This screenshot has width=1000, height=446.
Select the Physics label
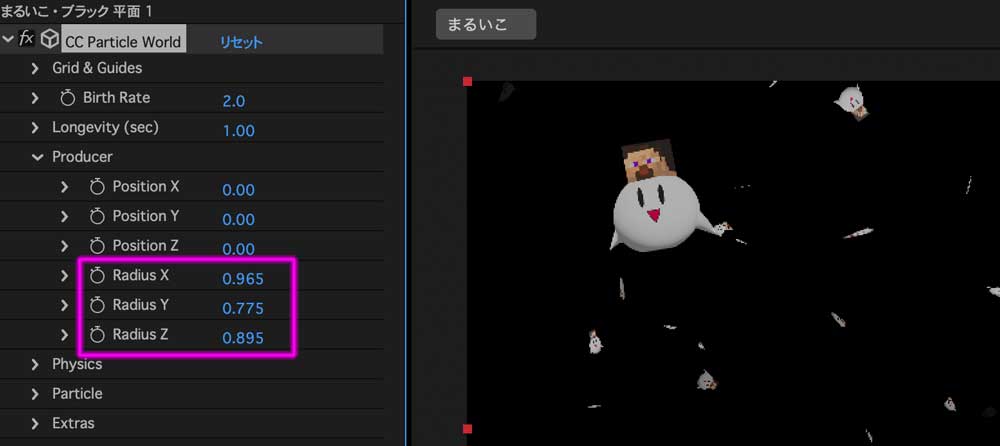pos(77,364)
